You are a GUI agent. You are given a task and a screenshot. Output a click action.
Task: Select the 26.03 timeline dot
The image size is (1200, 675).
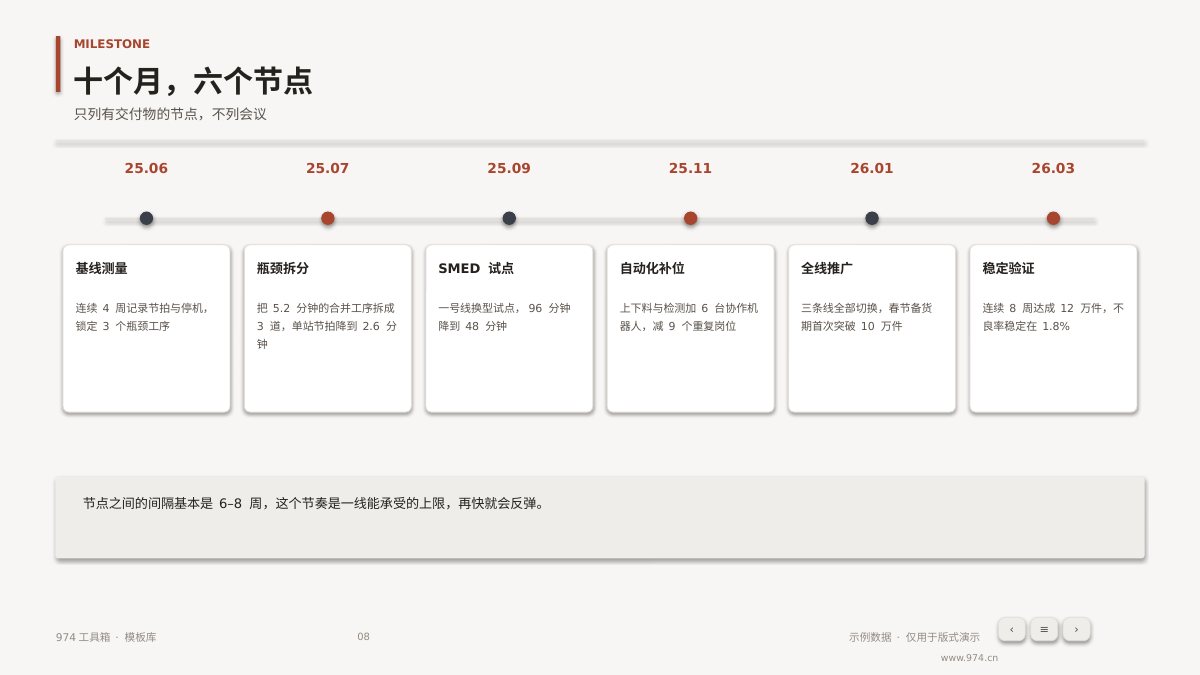pyautogui.click(x=1053, y=218)
